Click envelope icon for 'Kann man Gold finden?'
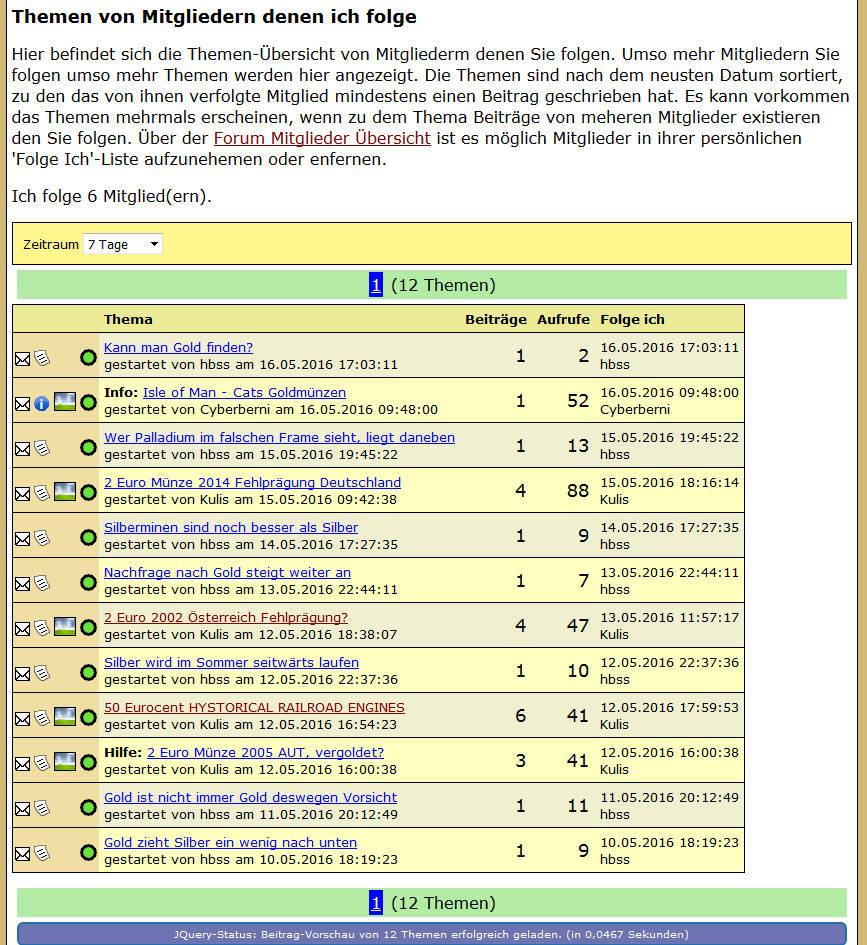The height and width of the screenshot is (945, 867). point(22,358)
